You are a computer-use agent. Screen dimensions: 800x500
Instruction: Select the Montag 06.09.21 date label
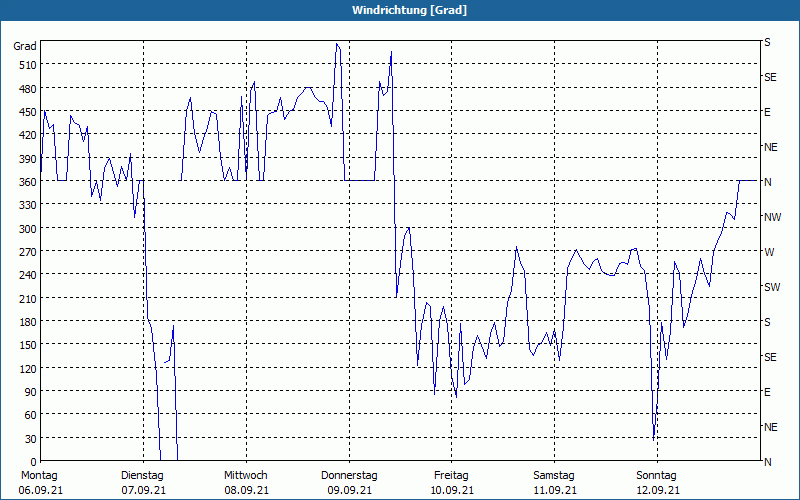click(x=40, y=483)
